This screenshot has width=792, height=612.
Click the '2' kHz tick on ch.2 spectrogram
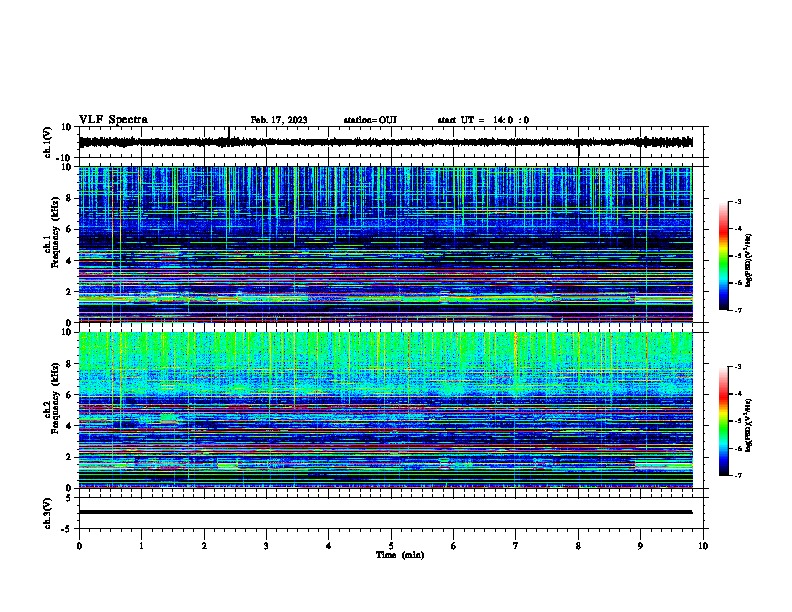69,457
